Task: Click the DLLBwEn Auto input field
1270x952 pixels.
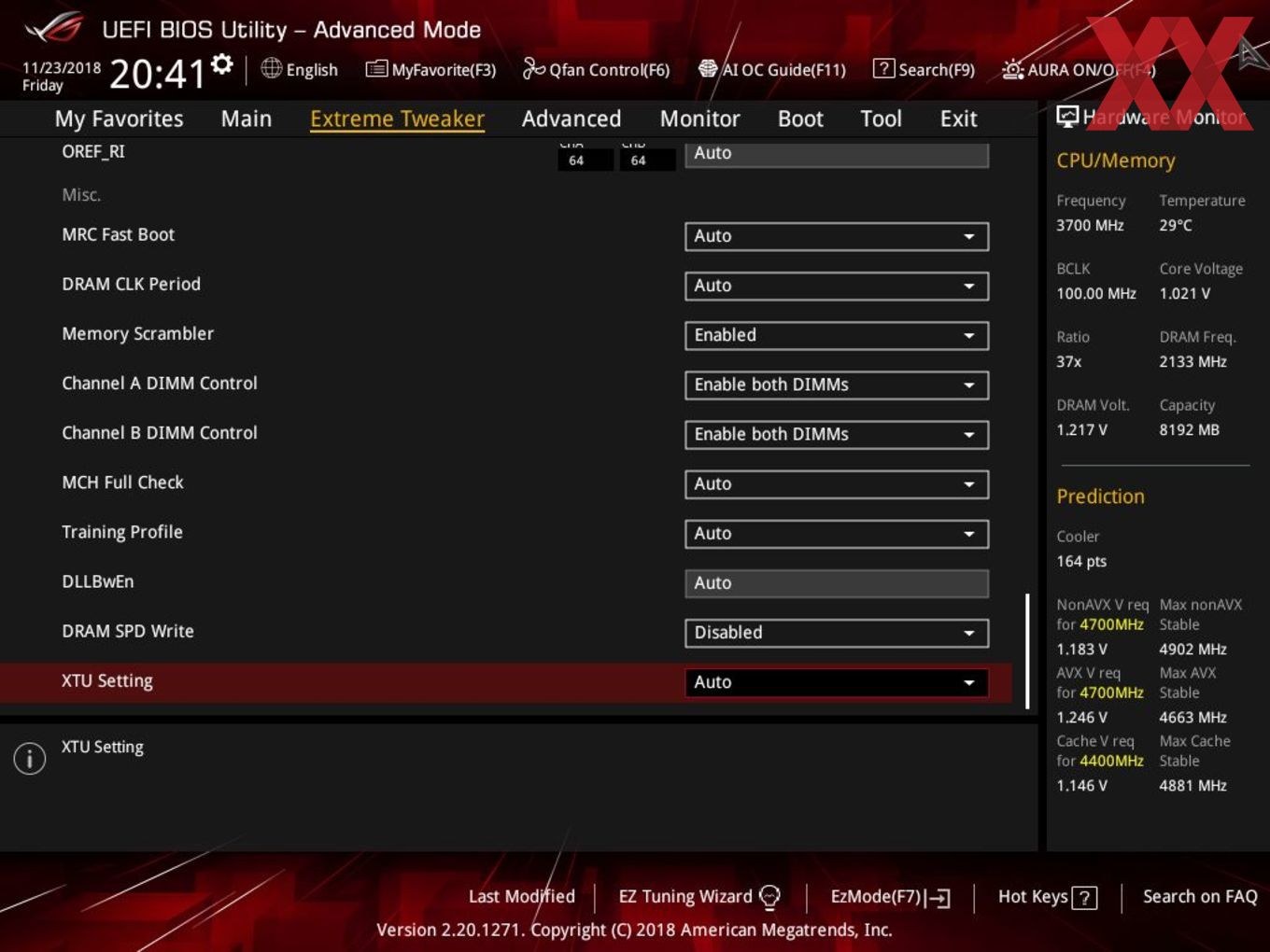Action: (x=837, y=582)
